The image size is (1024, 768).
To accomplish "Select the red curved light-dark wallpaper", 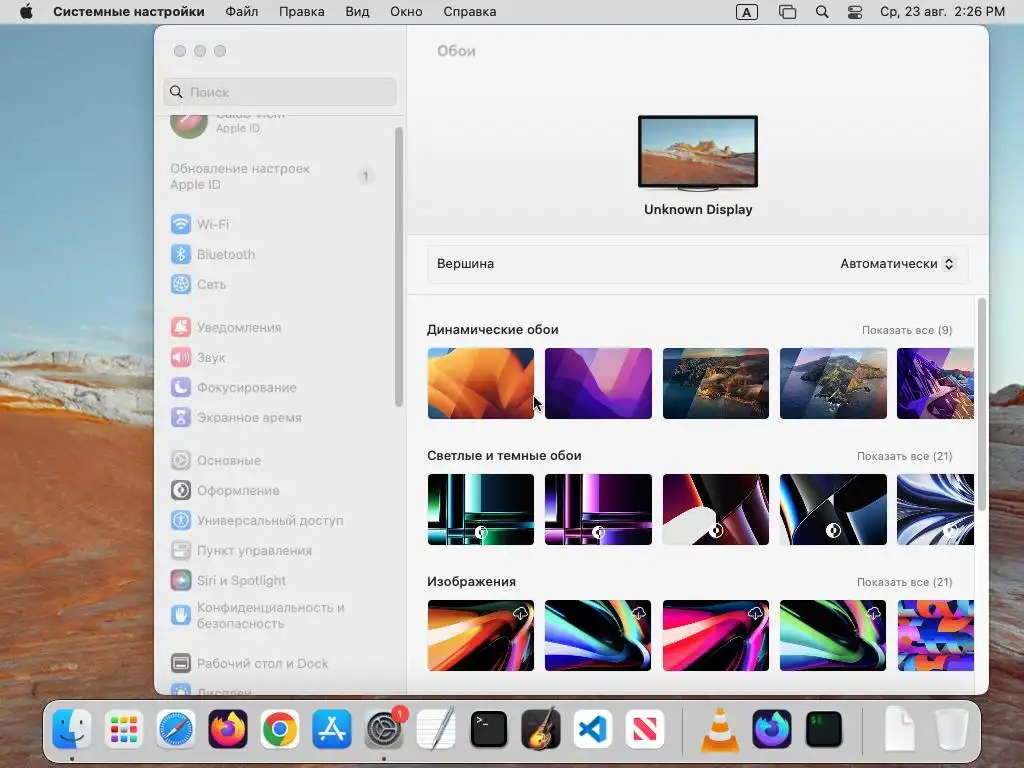I will click(716, 509).
